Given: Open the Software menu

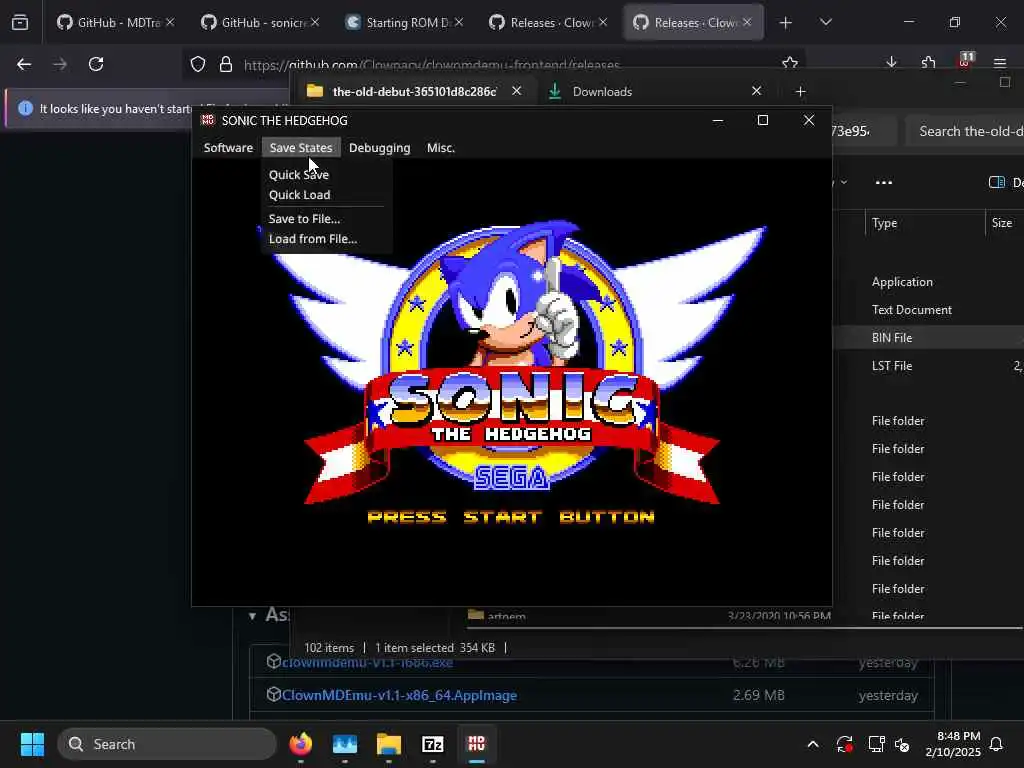Looking at the screenshot, I should (x=228, y=148).
